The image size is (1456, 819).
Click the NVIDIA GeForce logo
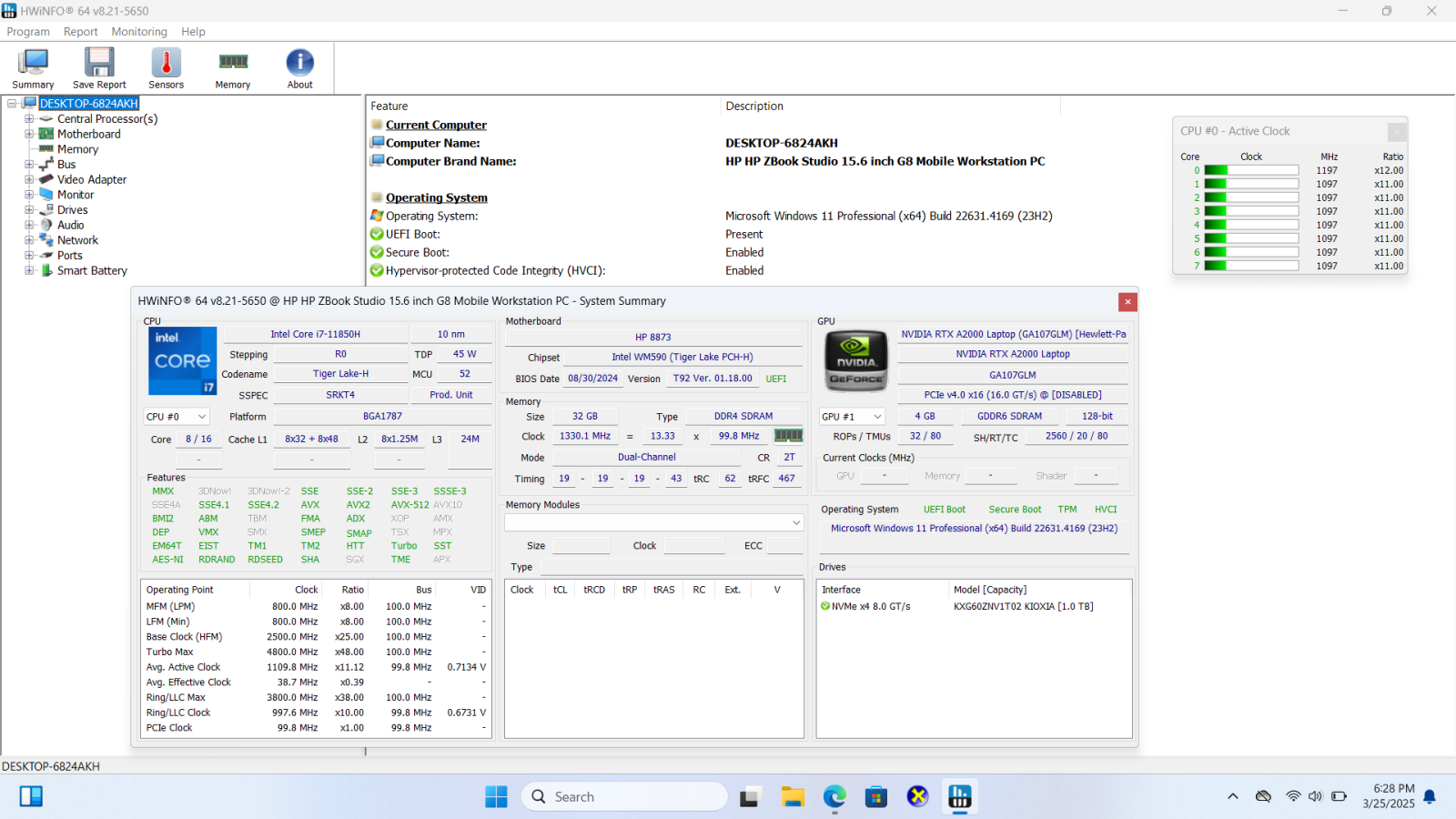855,360
